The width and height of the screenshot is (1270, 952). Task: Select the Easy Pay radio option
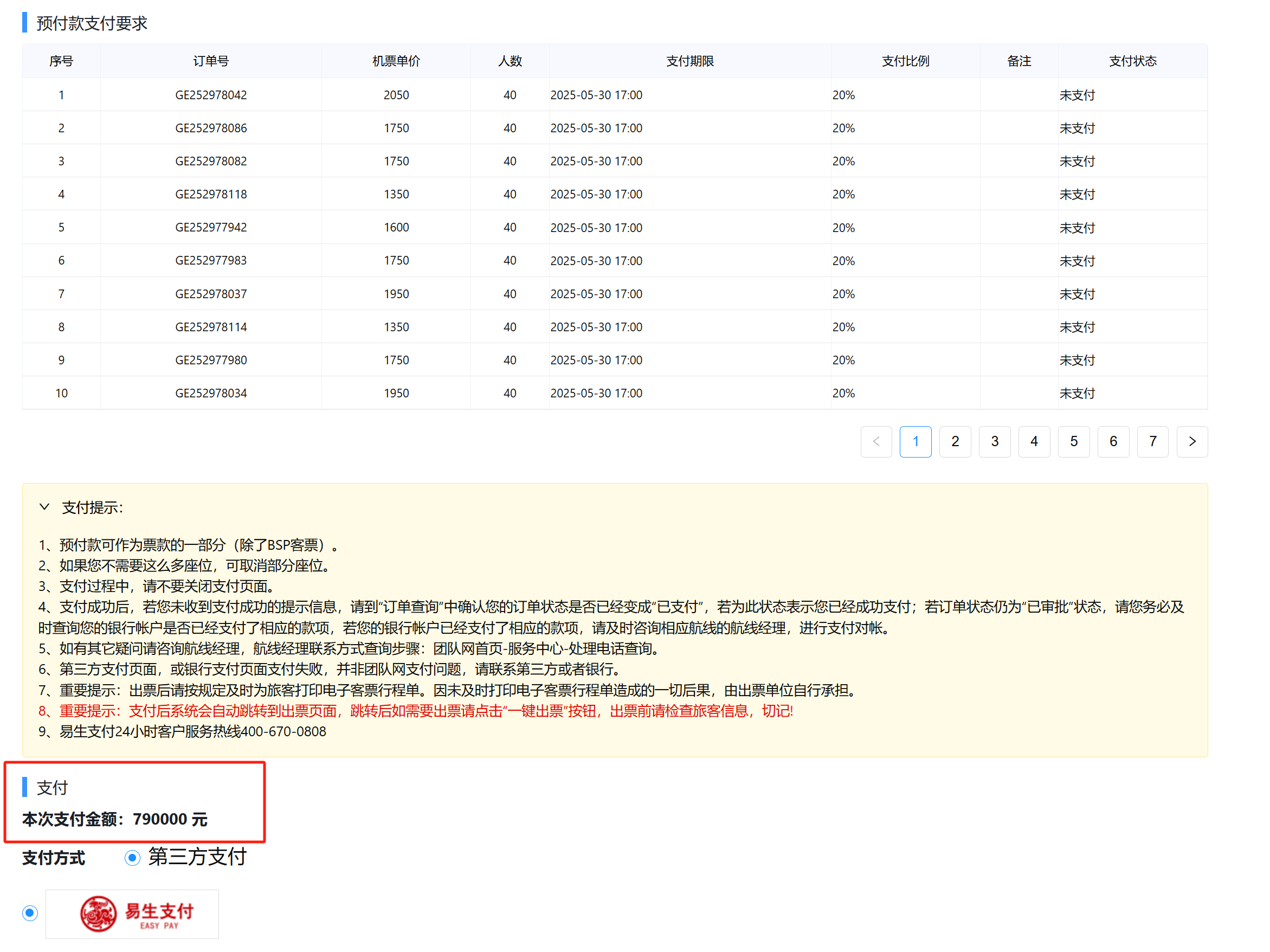pos(30,913)
